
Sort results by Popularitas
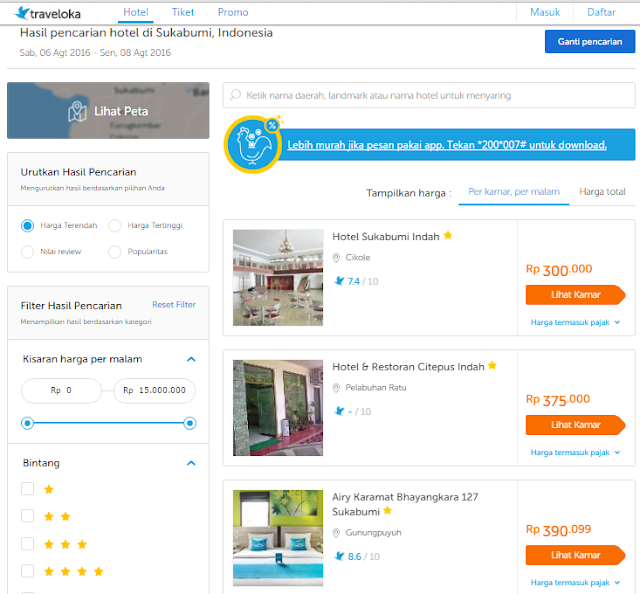pos(115,251)
